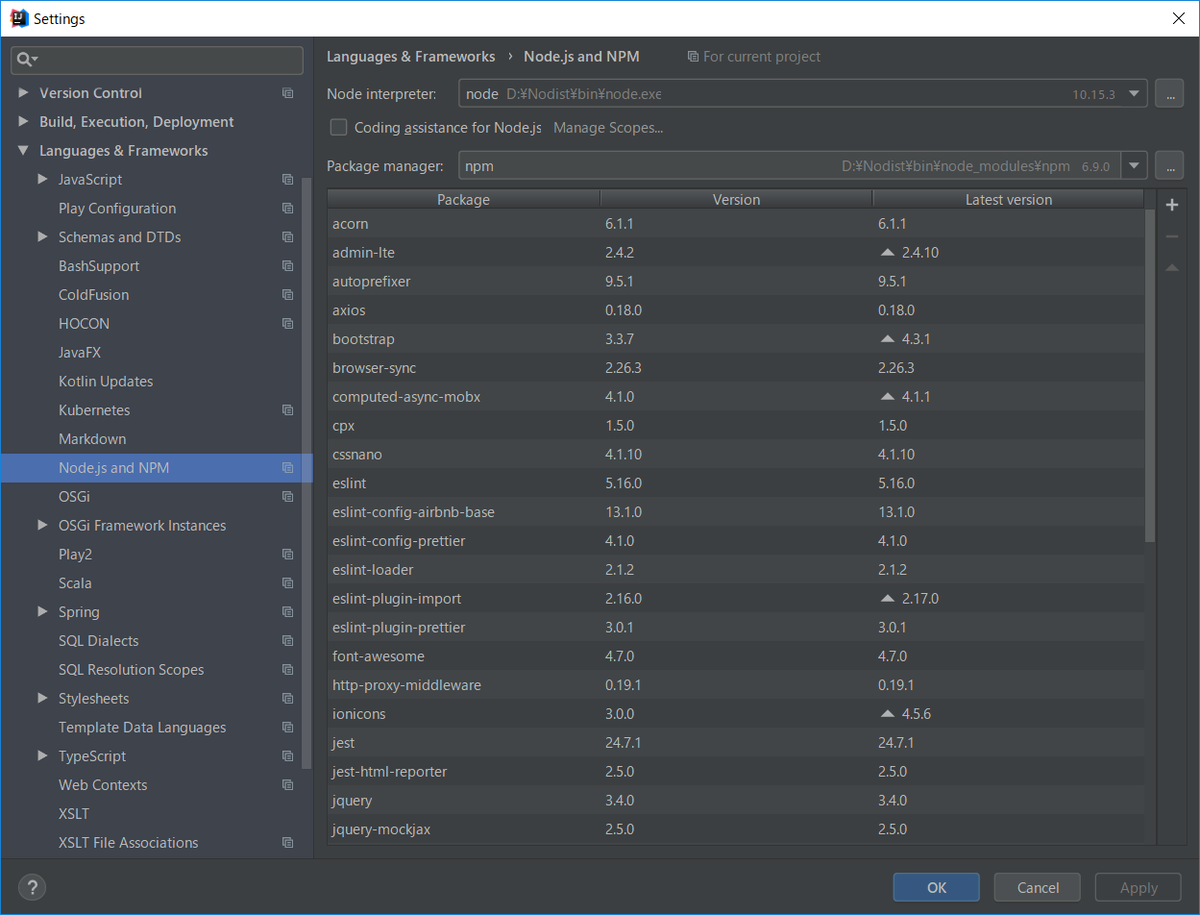Sort by Package column header
Image resolution: width=1200 pixels, height=915 pixels.
(x=464, y=200)
